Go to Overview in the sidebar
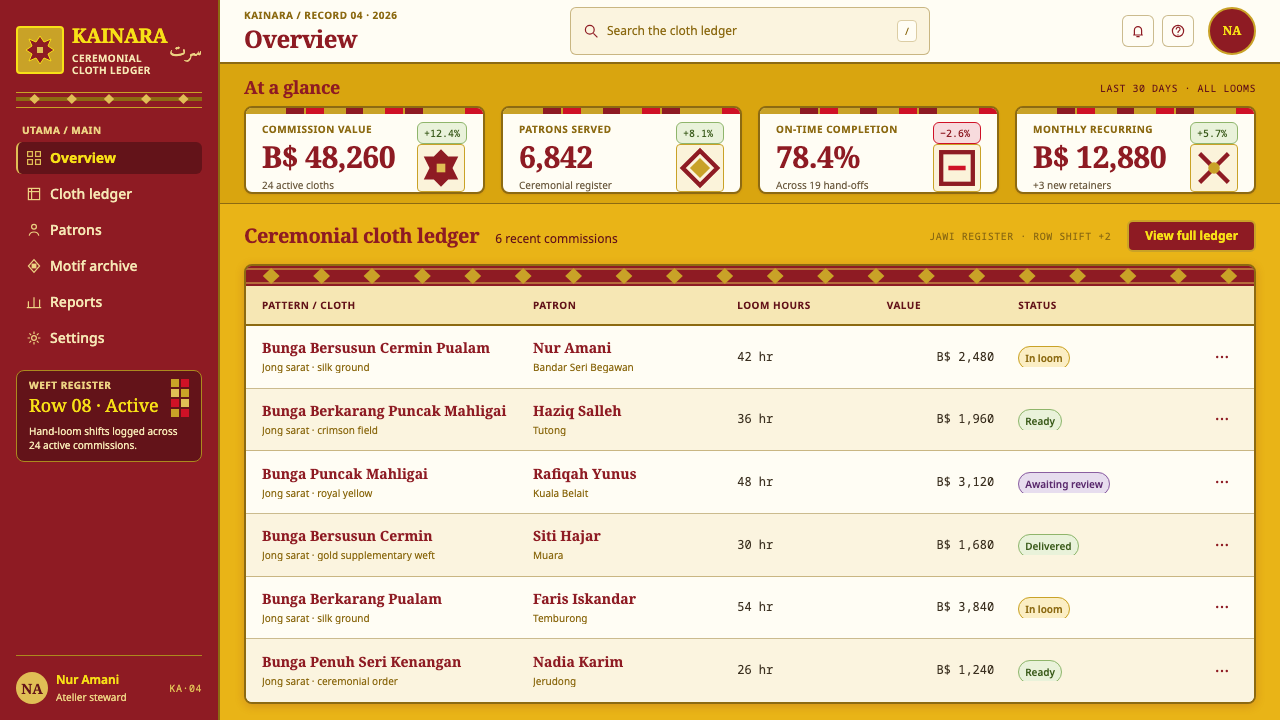Image resolution: width=1280 pixels, height=720 pixels. tap(109, 158)
